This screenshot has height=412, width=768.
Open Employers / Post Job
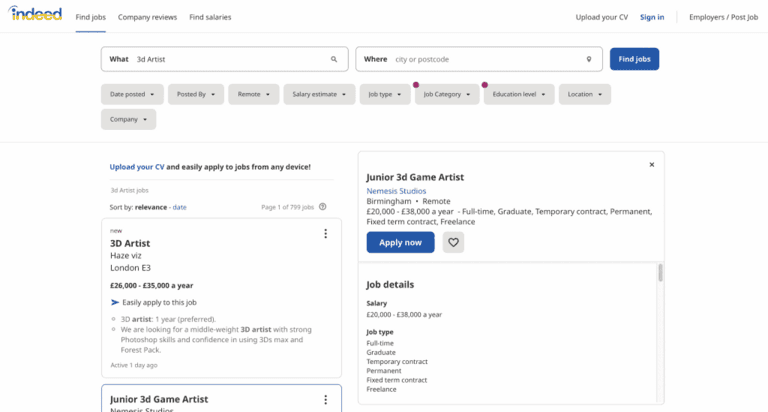pyautogui.click(x=723, y=17)
